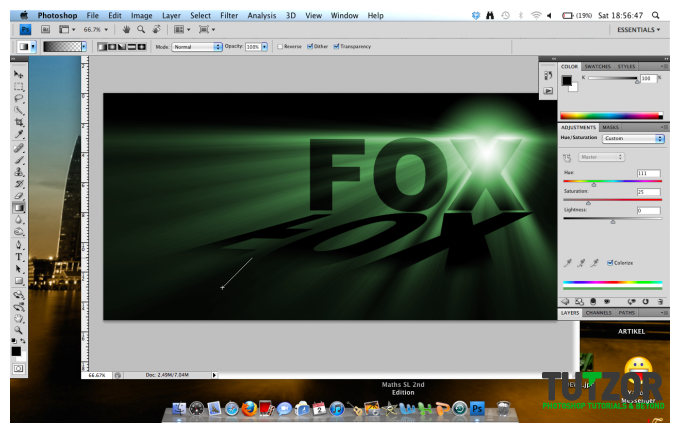The width and height of the screenshot is (680, 433).
Task: Select the Eraser tool
Action: (x=19, y=196)
